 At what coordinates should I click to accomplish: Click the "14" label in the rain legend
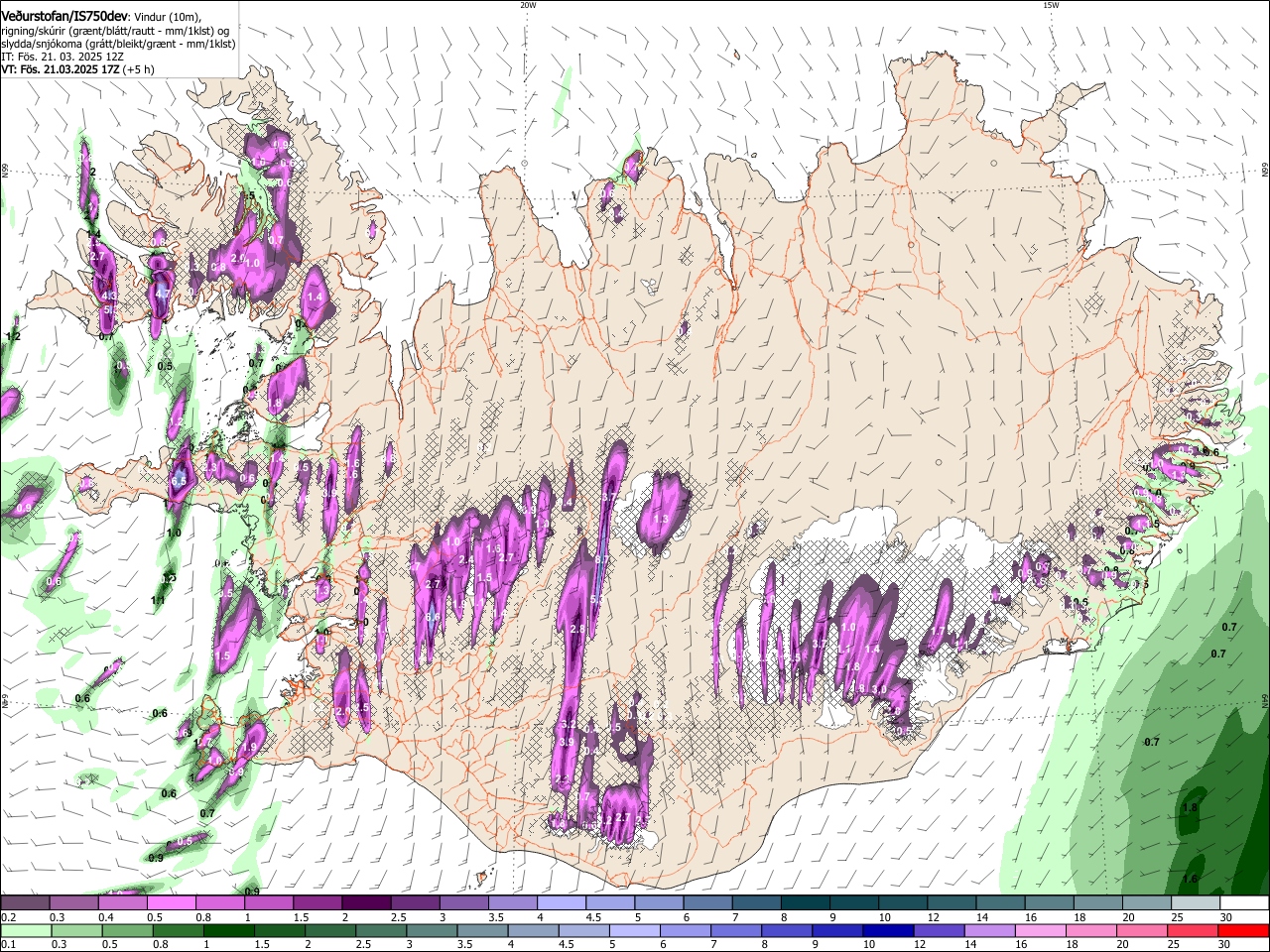970,944
